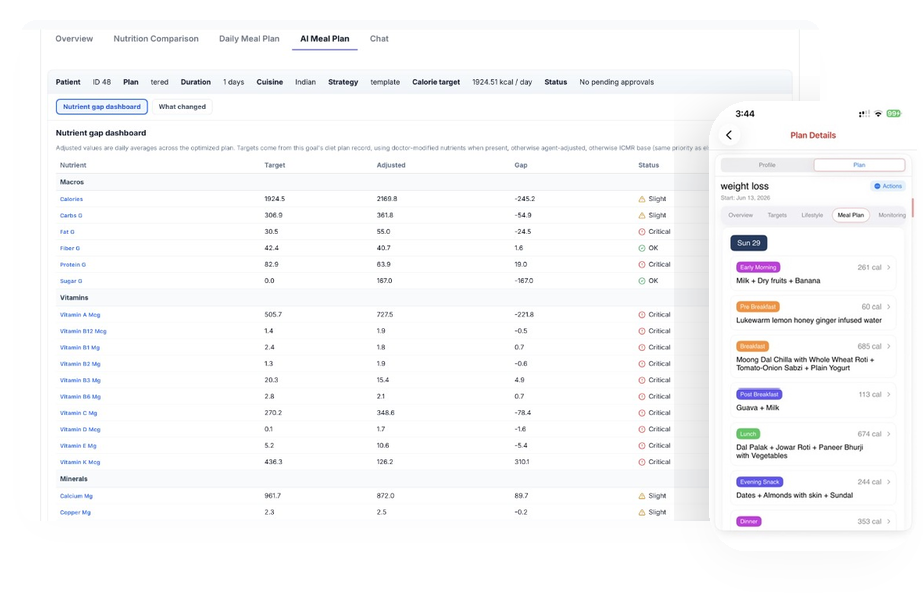Image resolution: width=923 pixels, height=596 pixels.
Task: Expand Evening Snack meal chevron
Action: pos(889,482)
